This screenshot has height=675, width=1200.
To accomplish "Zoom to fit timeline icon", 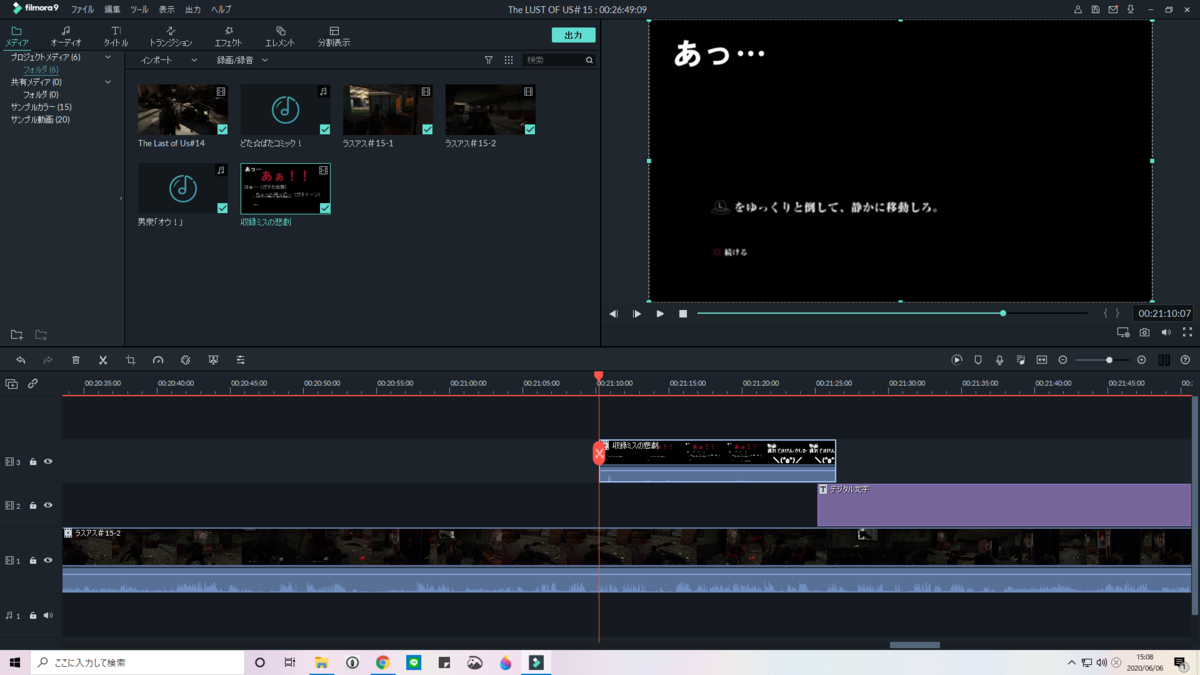I will [1041, 360].
